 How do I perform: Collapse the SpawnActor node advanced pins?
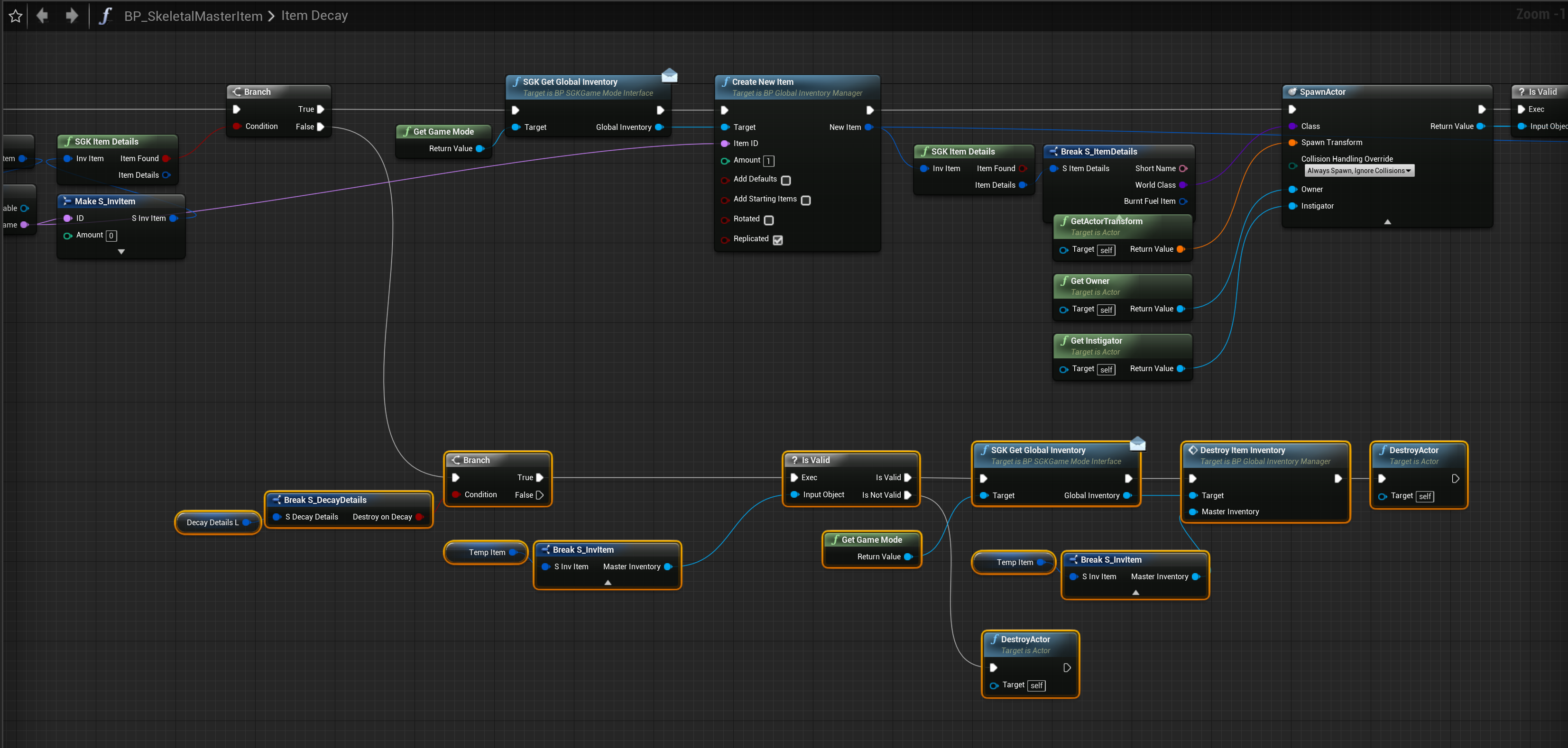tap(1387, 222)
